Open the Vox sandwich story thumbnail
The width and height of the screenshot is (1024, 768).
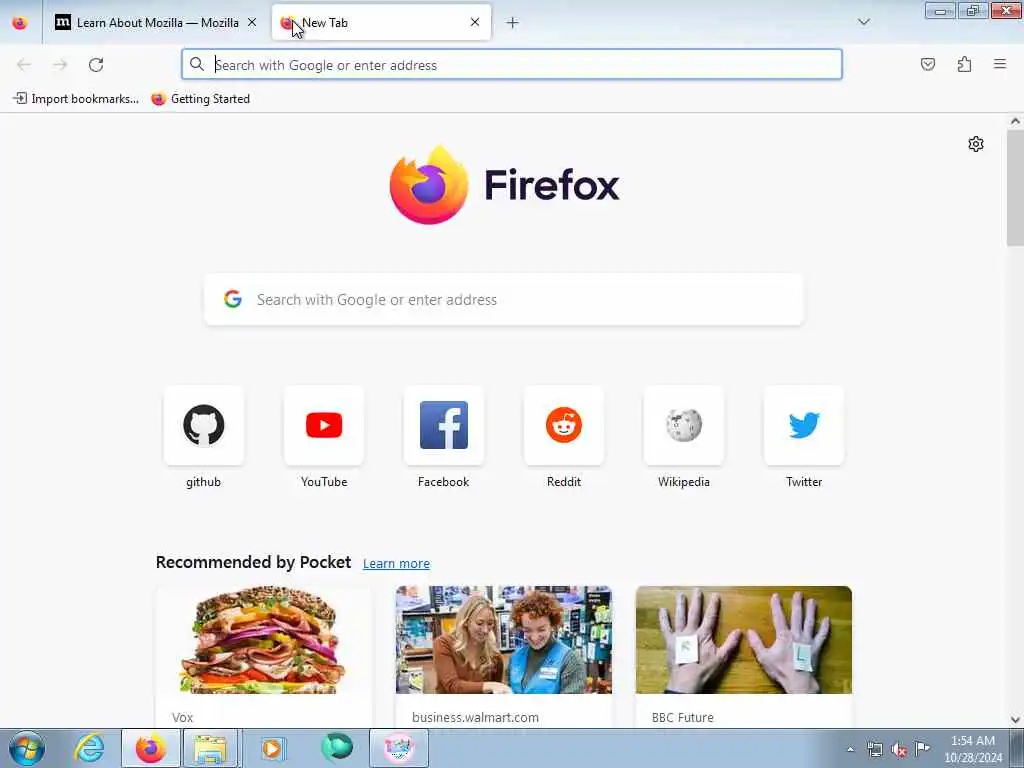[x=264, y=640]
